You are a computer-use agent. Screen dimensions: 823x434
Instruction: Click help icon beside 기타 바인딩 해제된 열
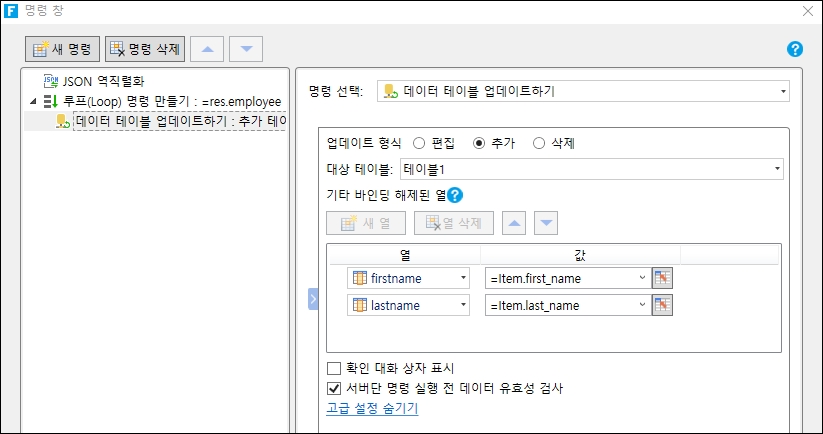[x=455, y=196]
